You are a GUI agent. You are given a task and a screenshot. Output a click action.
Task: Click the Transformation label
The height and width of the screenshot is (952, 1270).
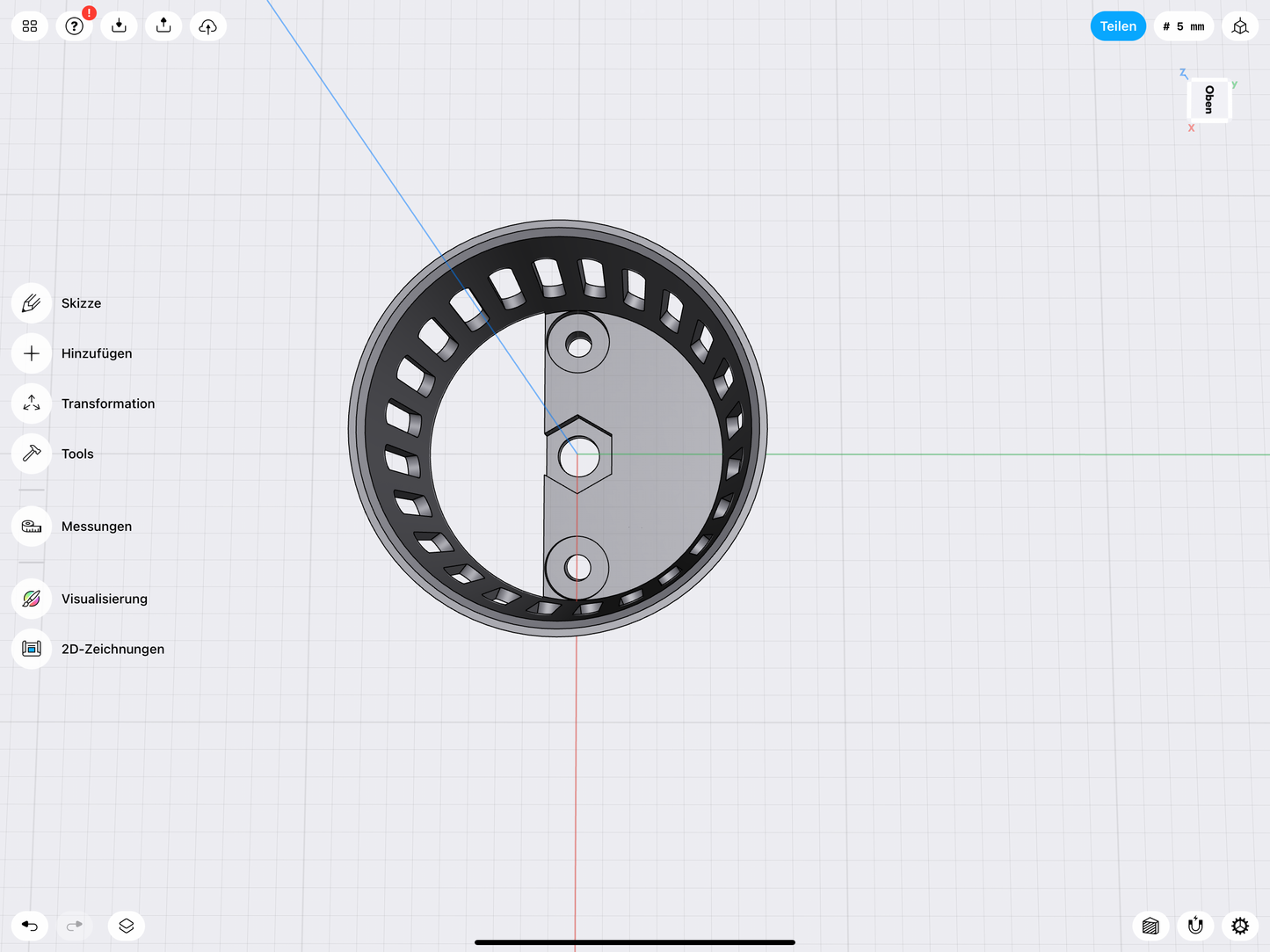(108, 403)
